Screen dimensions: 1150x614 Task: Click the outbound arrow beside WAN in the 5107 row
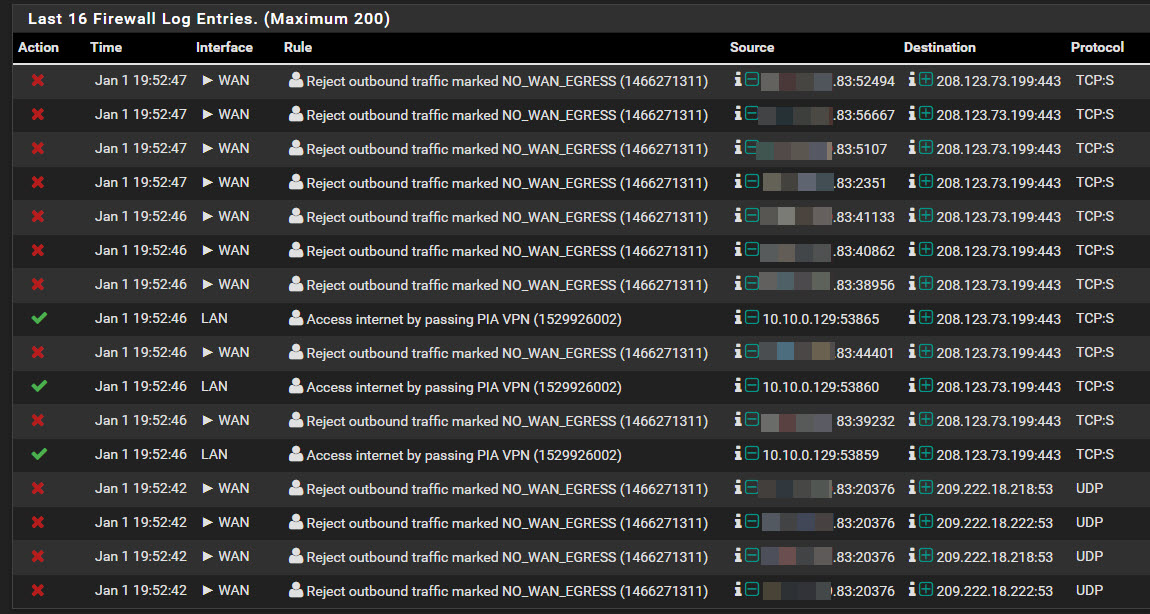tap(208, 148)
